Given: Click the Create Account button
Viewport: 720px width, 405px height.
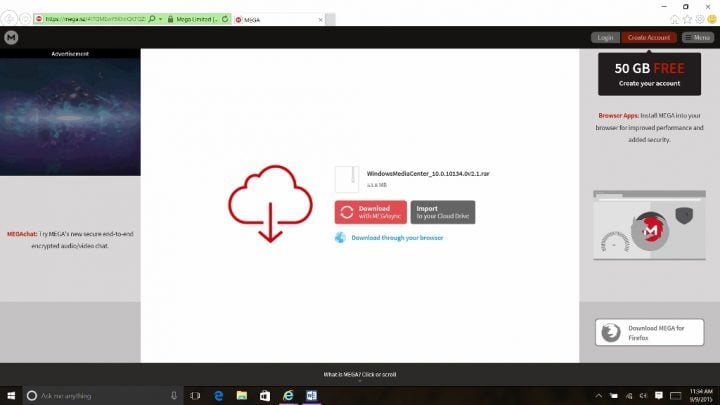Looking at the screenshot, I should pos(648,37).
